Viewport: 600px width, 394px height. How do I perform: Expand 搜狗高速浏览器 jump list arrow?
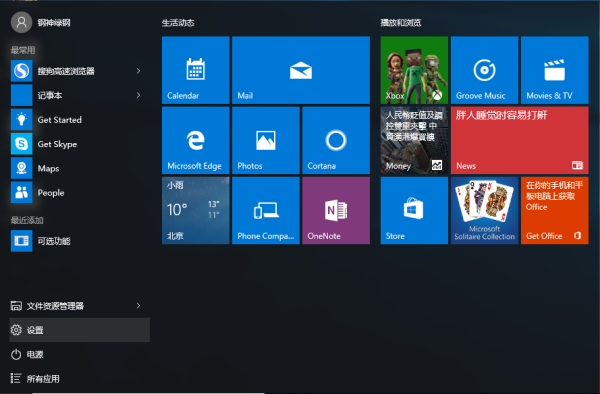click(x=139, y=71)
